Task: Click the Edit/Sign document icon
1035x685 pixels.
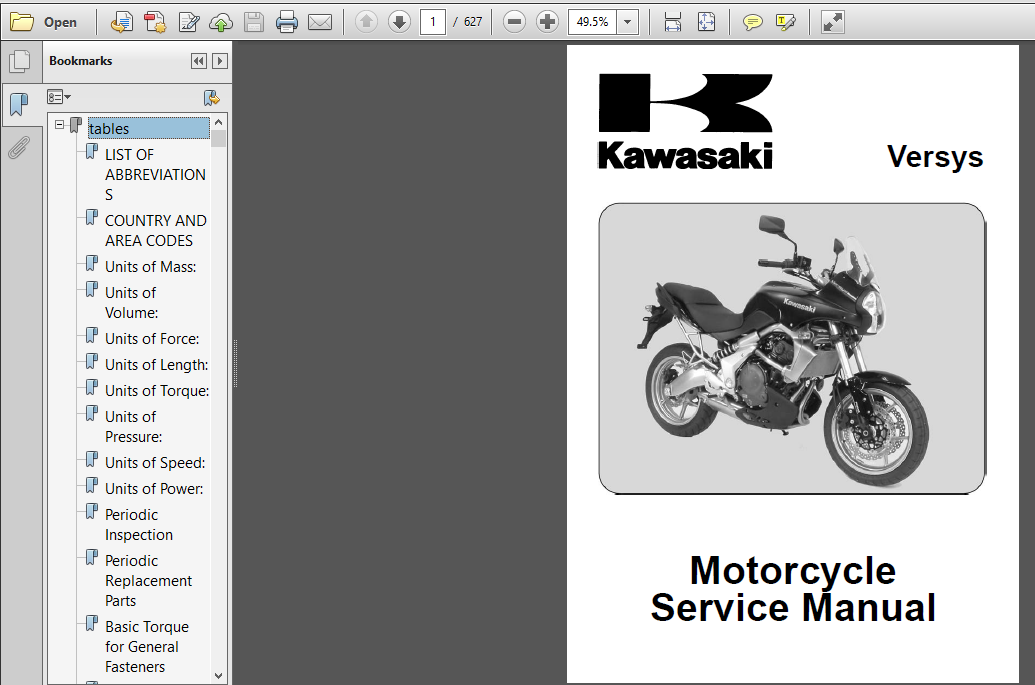Action: click(189, 22)
